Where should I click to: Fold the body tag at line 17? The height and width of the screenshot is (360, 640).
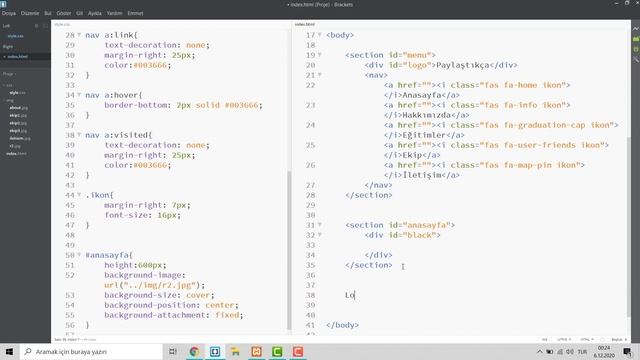pos(320,35)
